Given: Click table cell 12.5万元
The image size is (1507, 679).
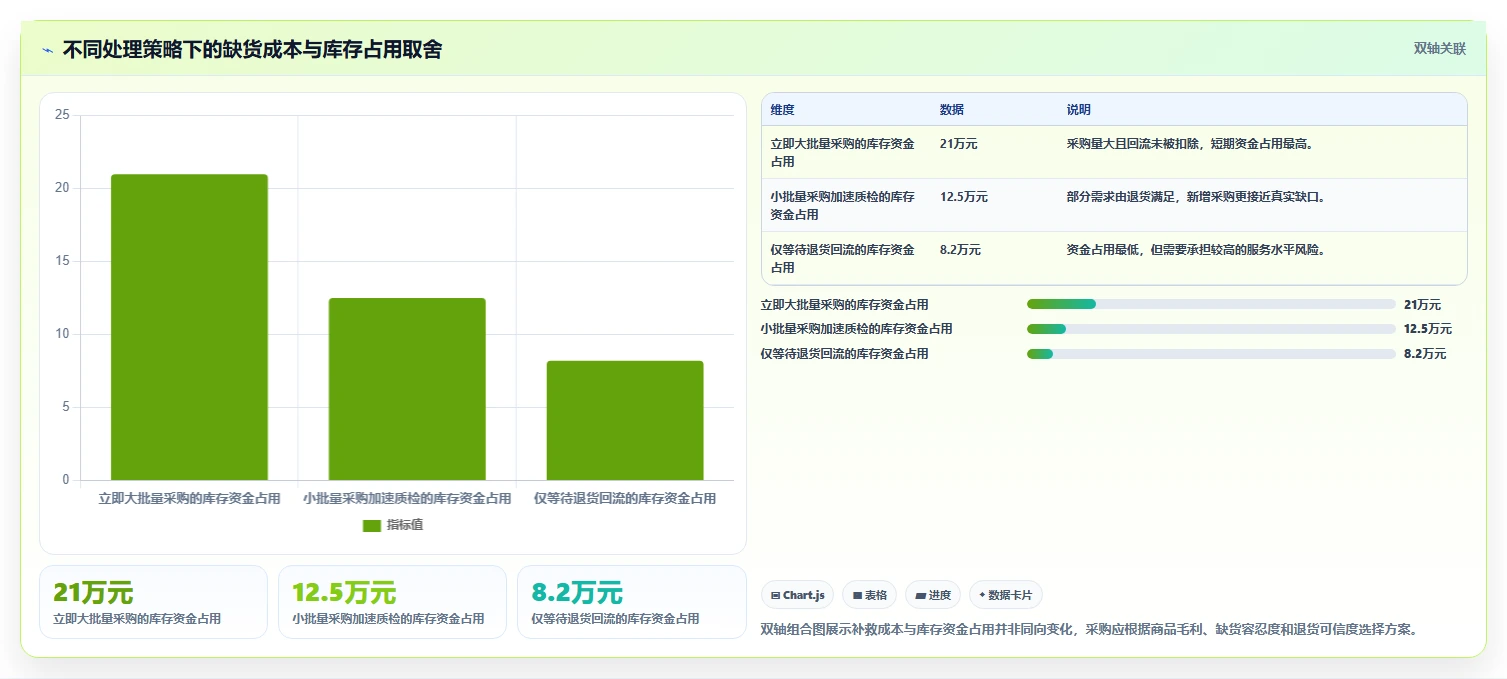Looking at the screenshot, I should click(964, 197).
